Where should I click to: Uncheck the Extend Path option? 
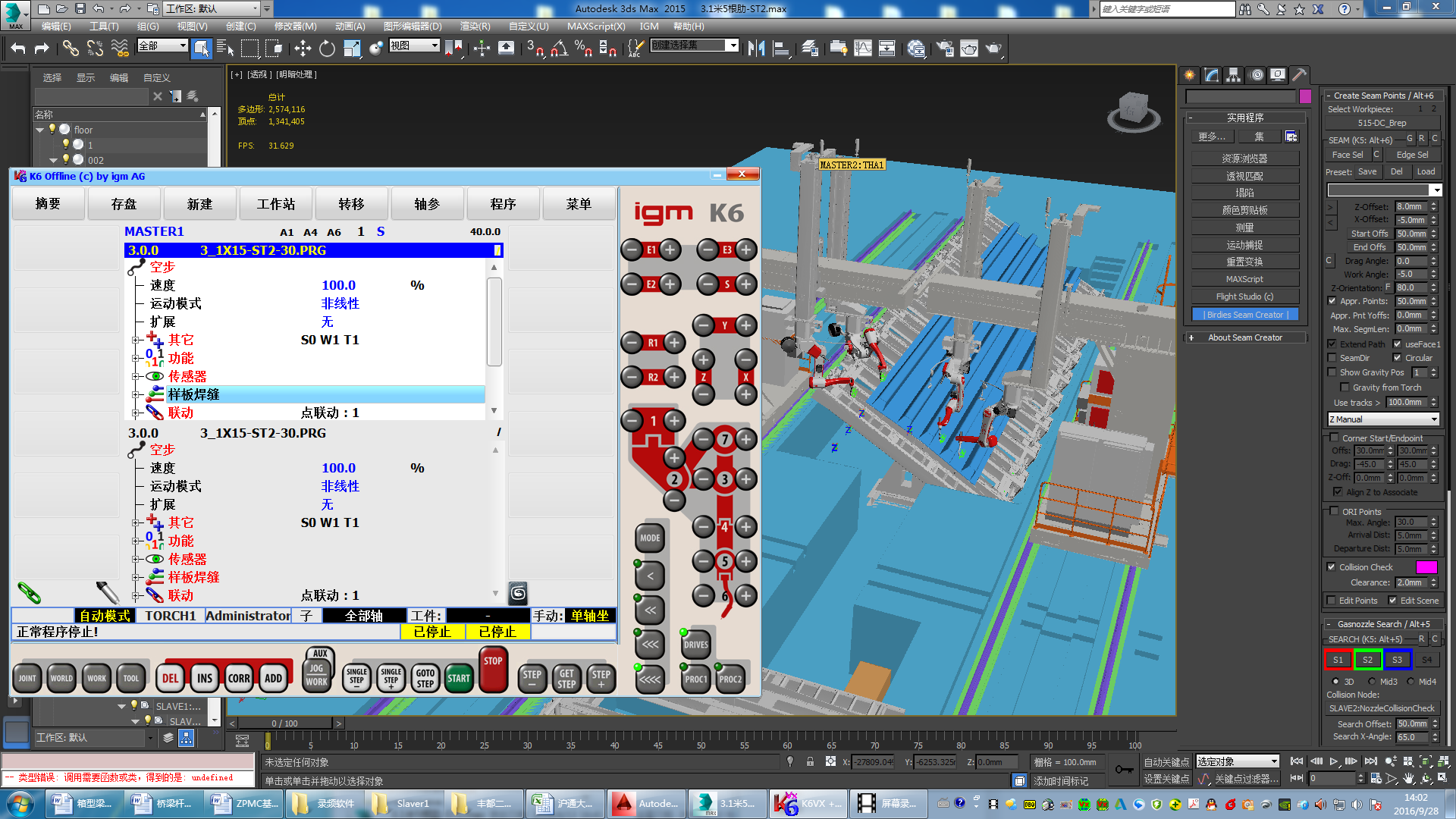click(x=1332, y=344)
